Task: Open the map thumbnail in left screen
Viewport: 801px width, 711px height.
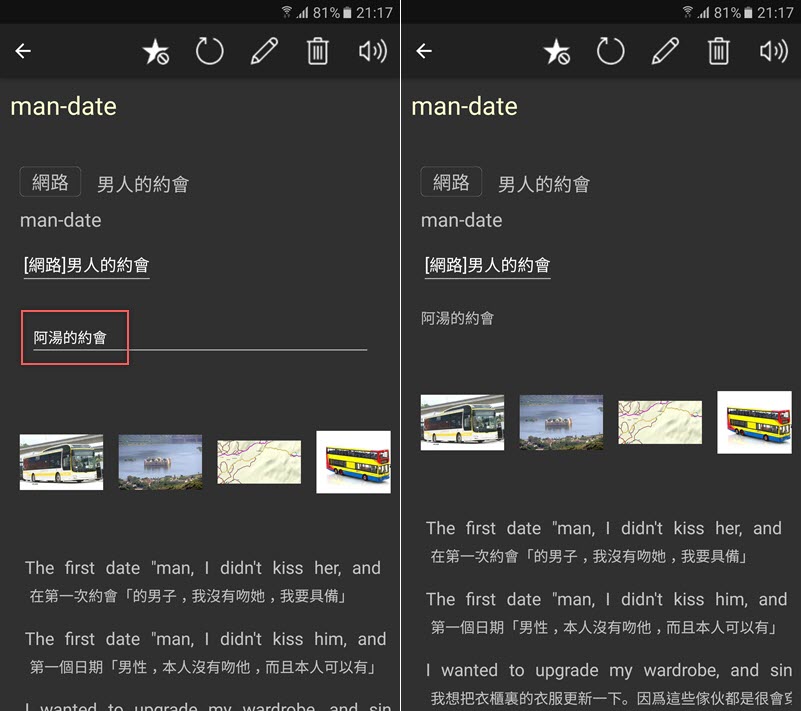Action: [259, 462]
